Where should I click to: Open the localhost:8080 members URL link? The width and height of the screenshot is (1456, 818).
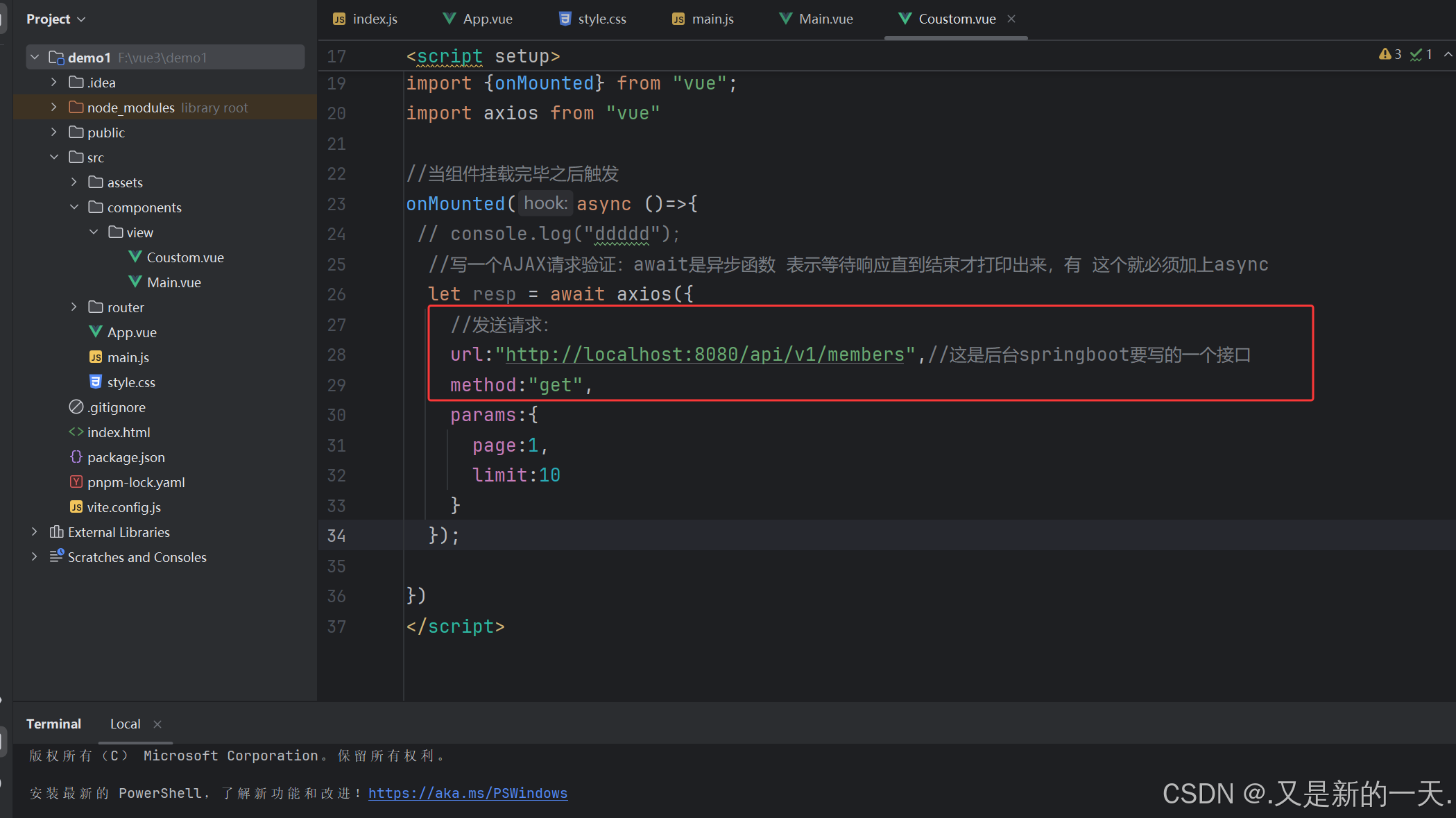pos(705,355)
